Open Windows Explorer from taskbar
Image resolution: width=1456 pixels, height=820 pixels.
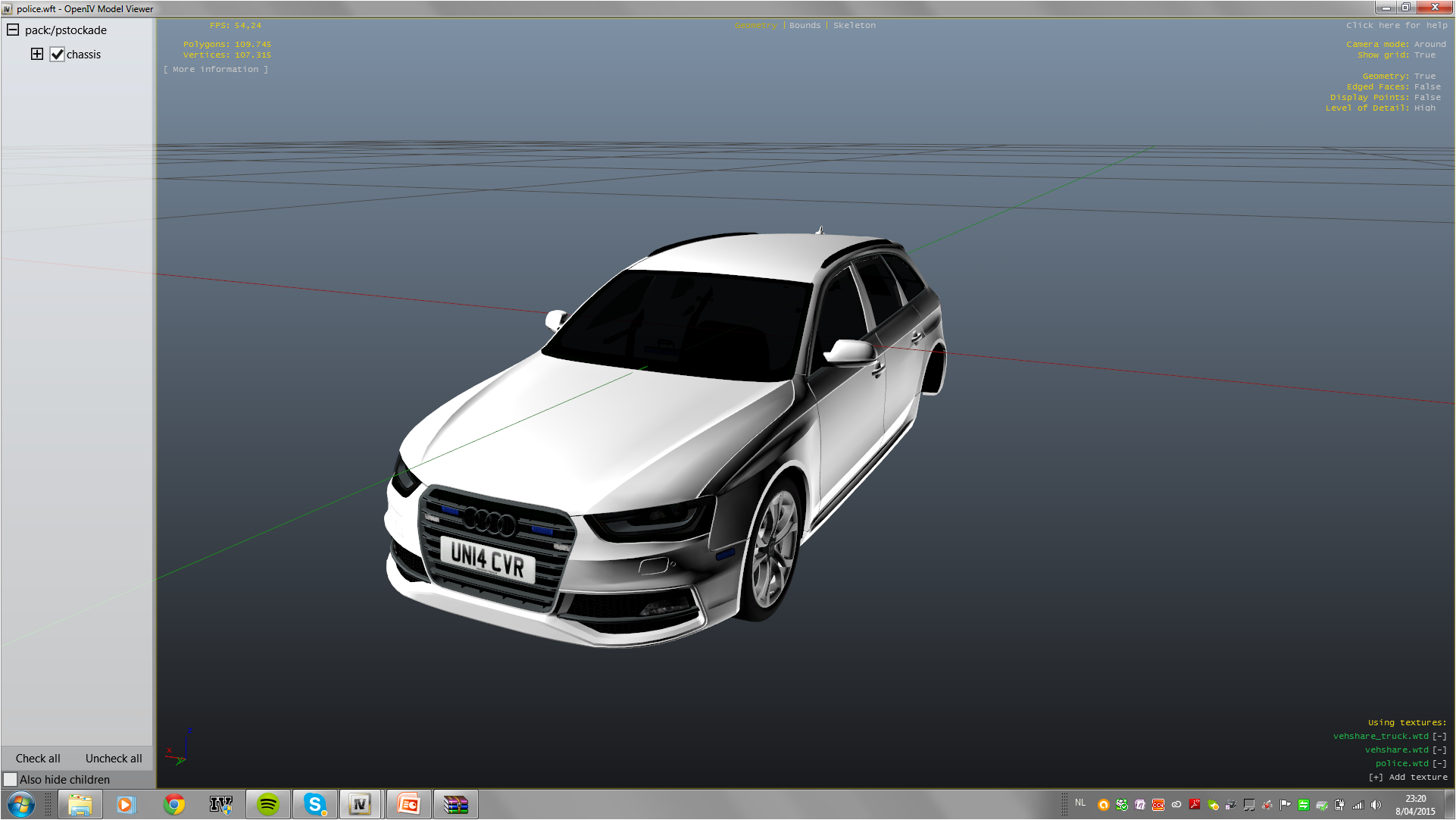[80, 804]
